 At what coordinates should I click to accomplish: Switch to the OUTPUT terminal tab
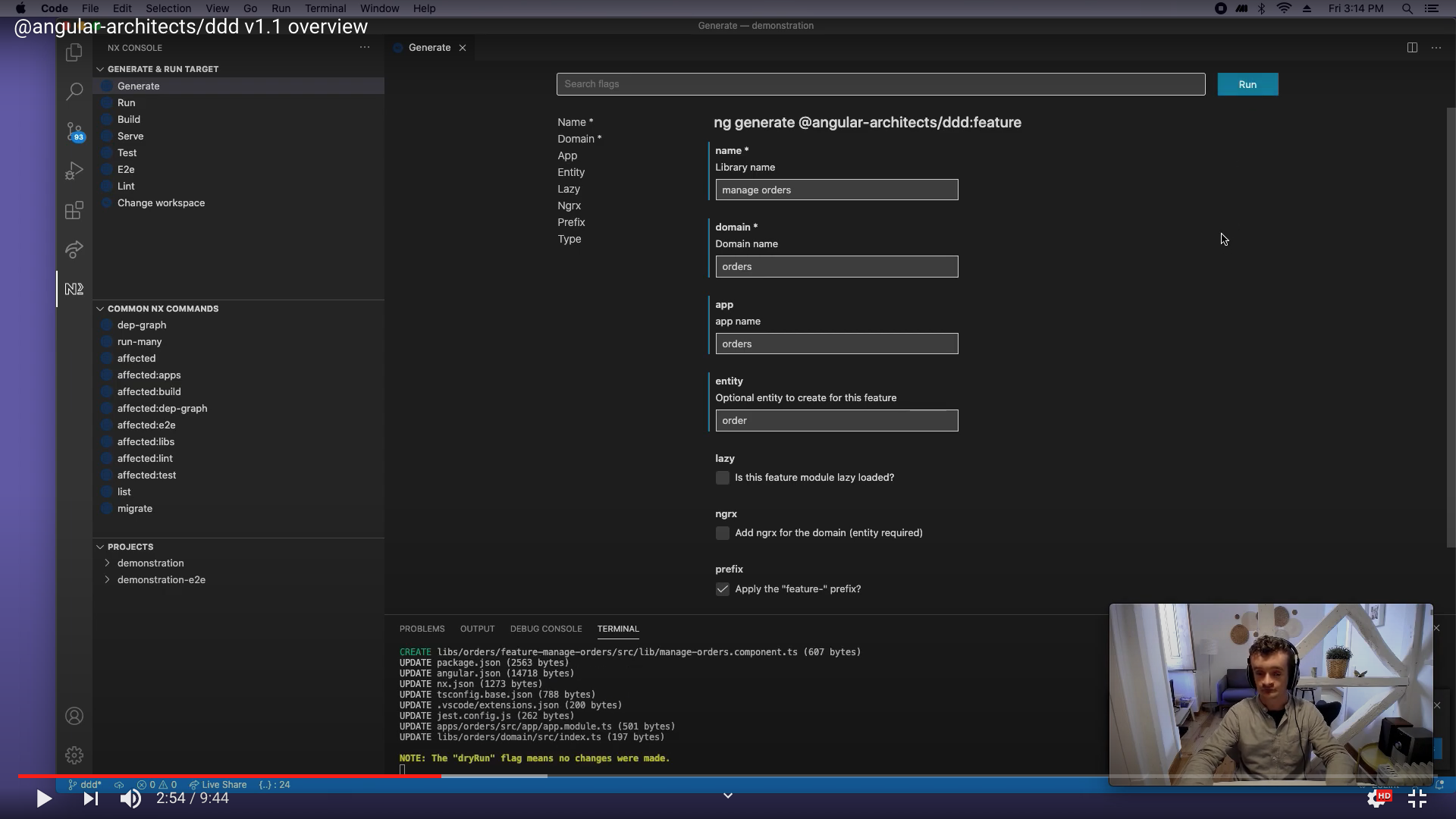pos(477,628)
